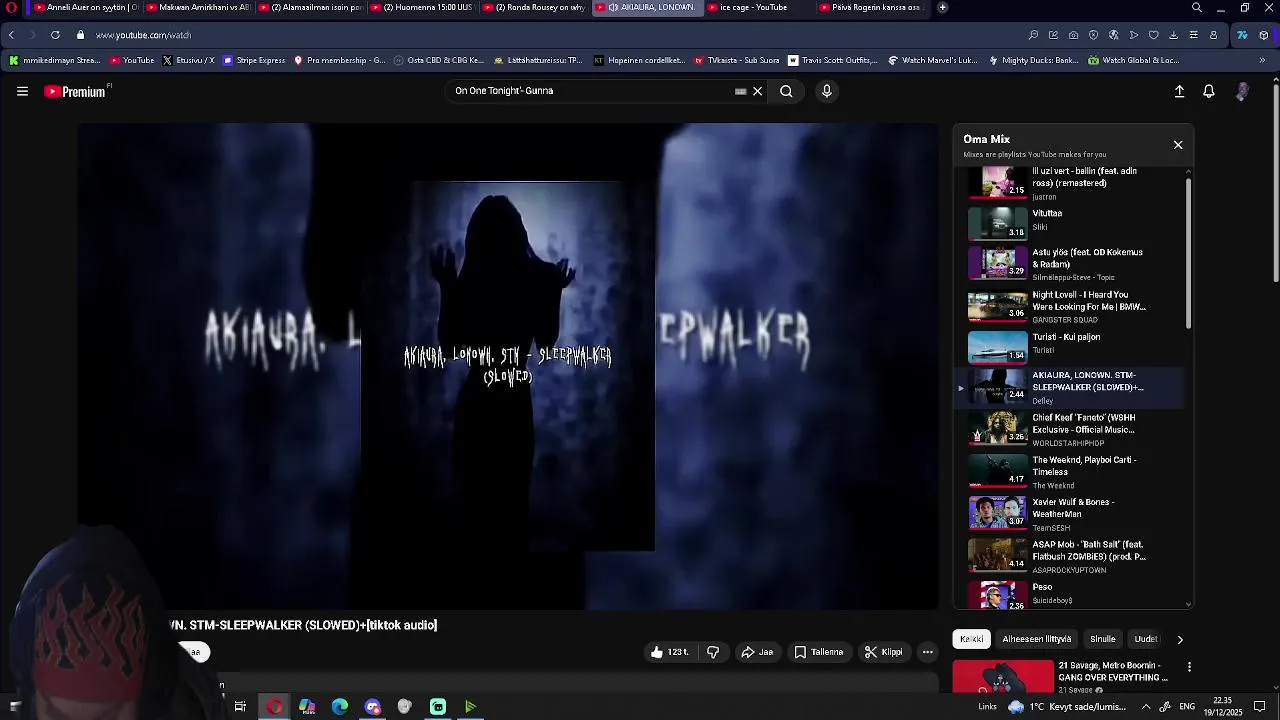Show hidden system tray icons chevron

pyautogui.click(x=1146, y=707)
